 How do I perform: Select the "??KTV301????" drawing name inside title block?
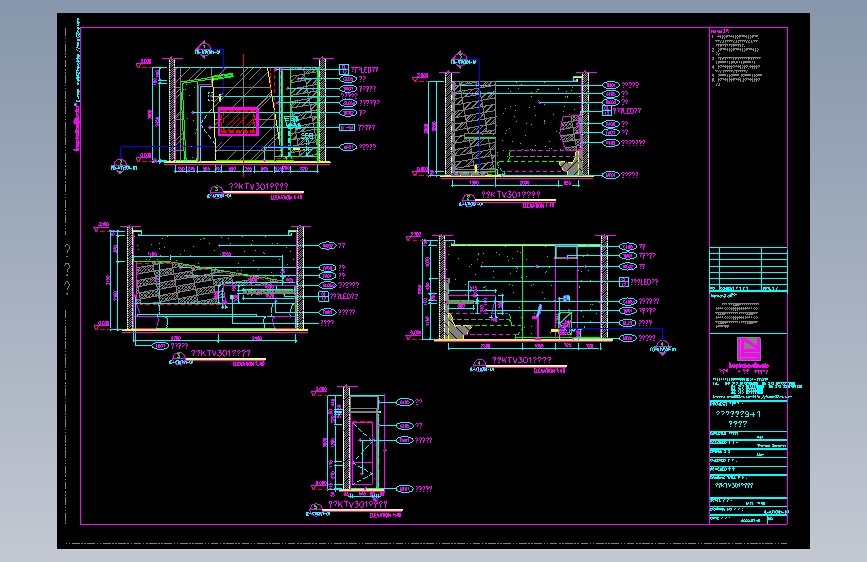click(x=734, y=486)
